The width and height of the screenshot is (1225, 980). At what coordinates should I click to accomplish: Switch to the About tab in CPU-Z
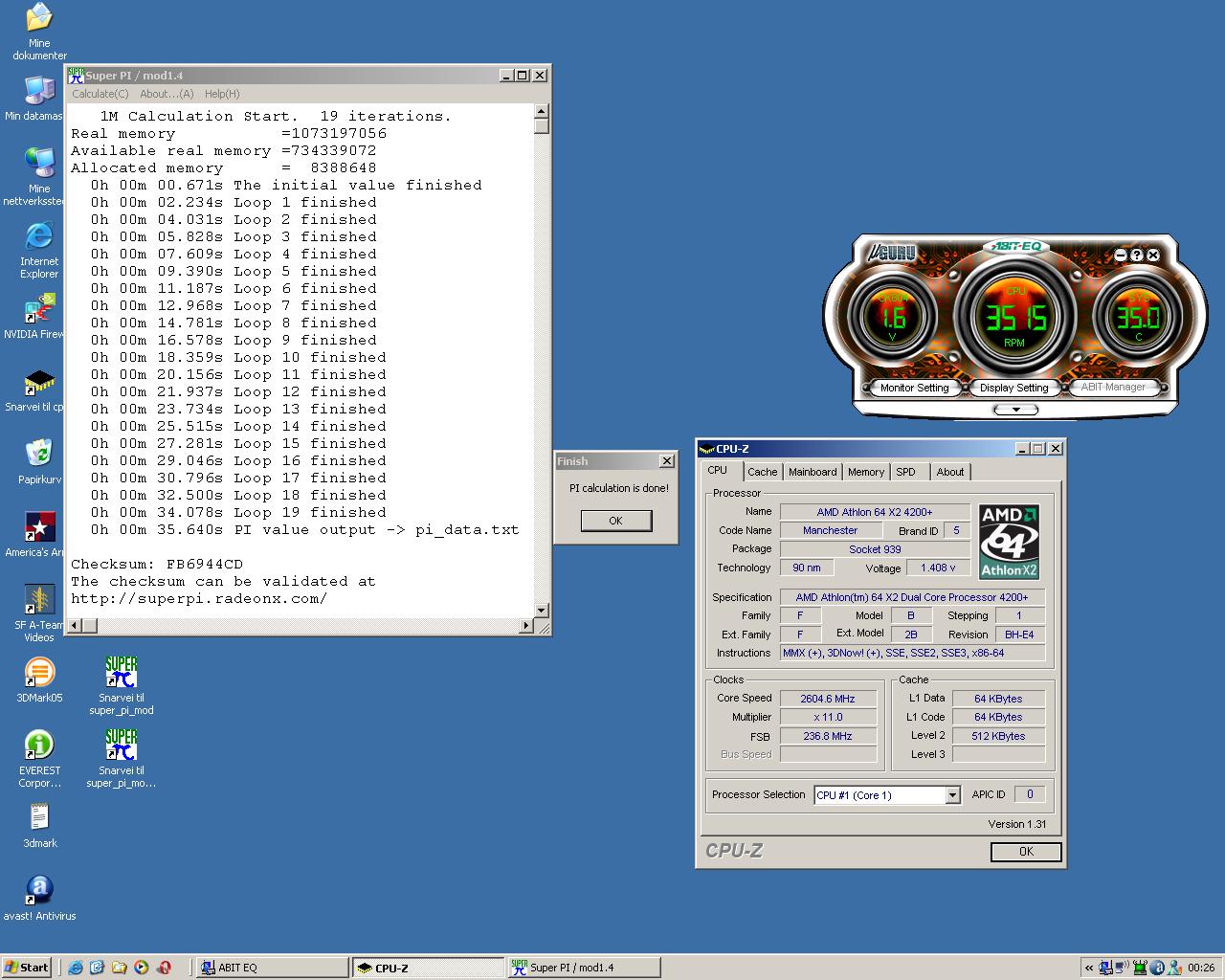pyautogui.click(x=950, y=472)
